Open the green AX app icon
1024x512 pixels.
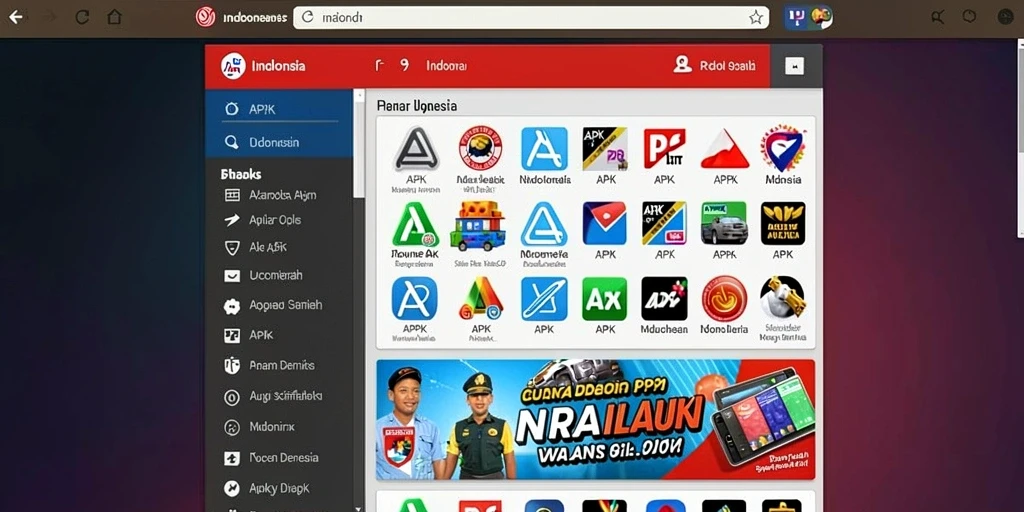[x=604, y=298]
